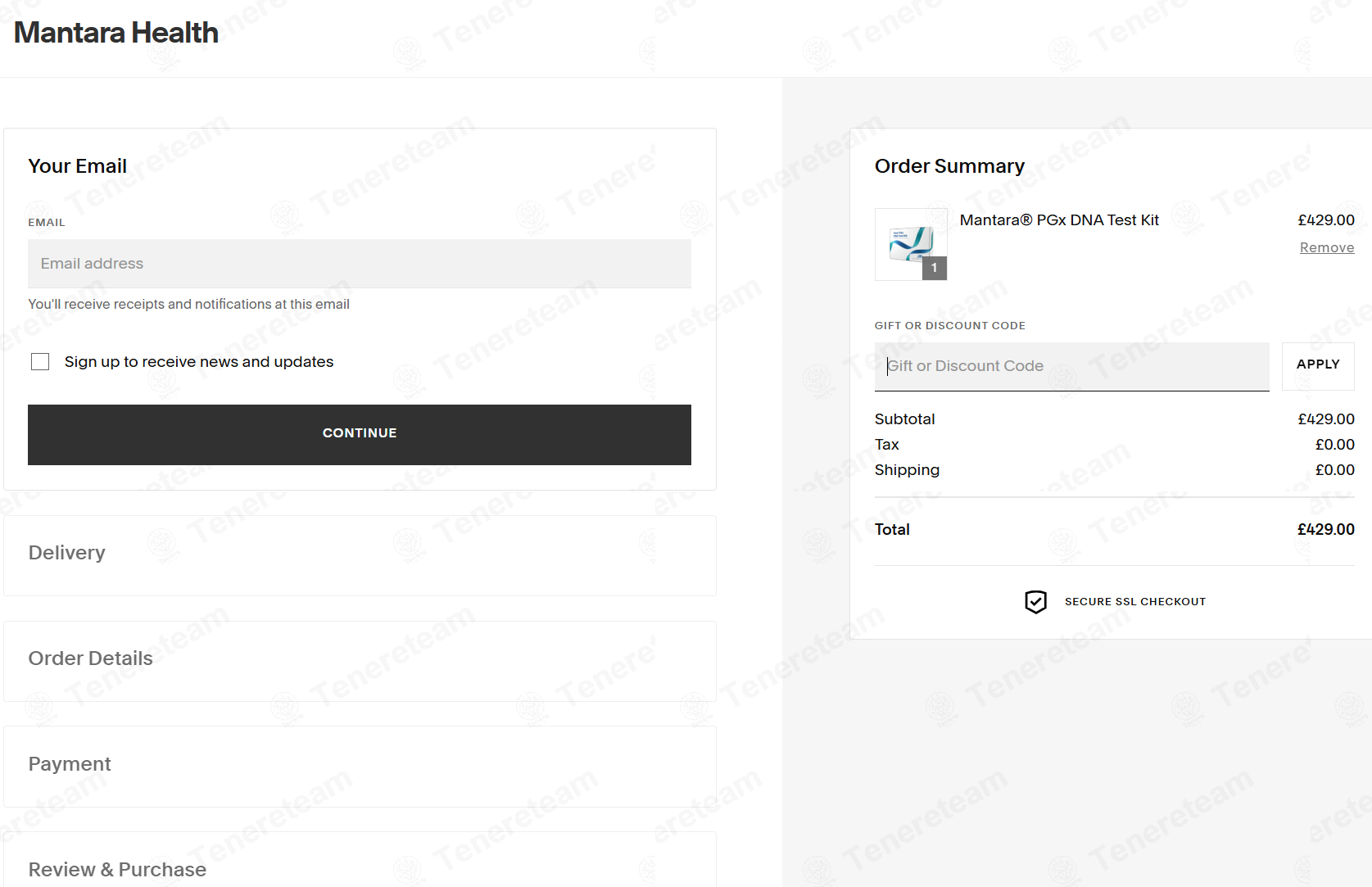Viewport: 1372px width, 887px height.
Task: Click the Continue button
Action: pyautogui.click(x=360, y=435)
